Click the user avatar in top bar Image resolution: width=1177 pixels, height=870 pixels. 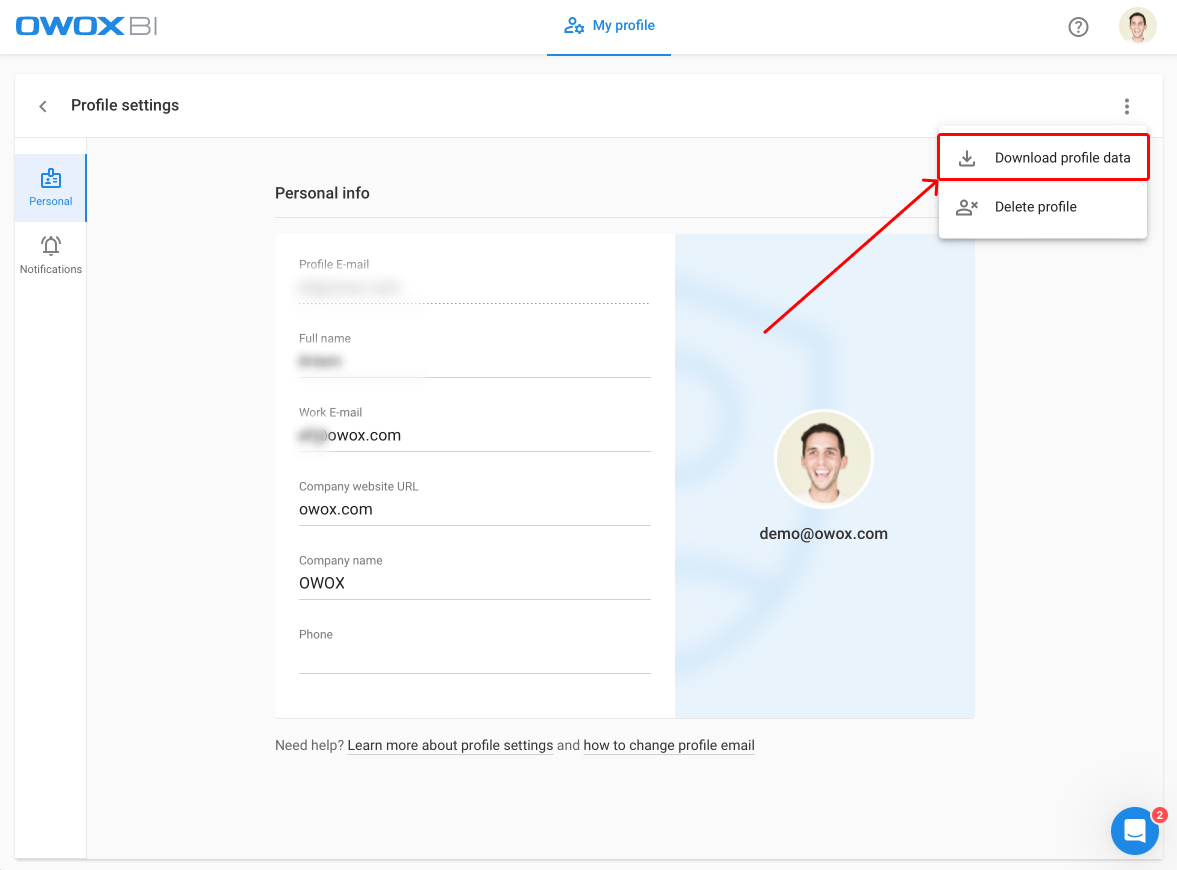click(x=1137, y=26)
